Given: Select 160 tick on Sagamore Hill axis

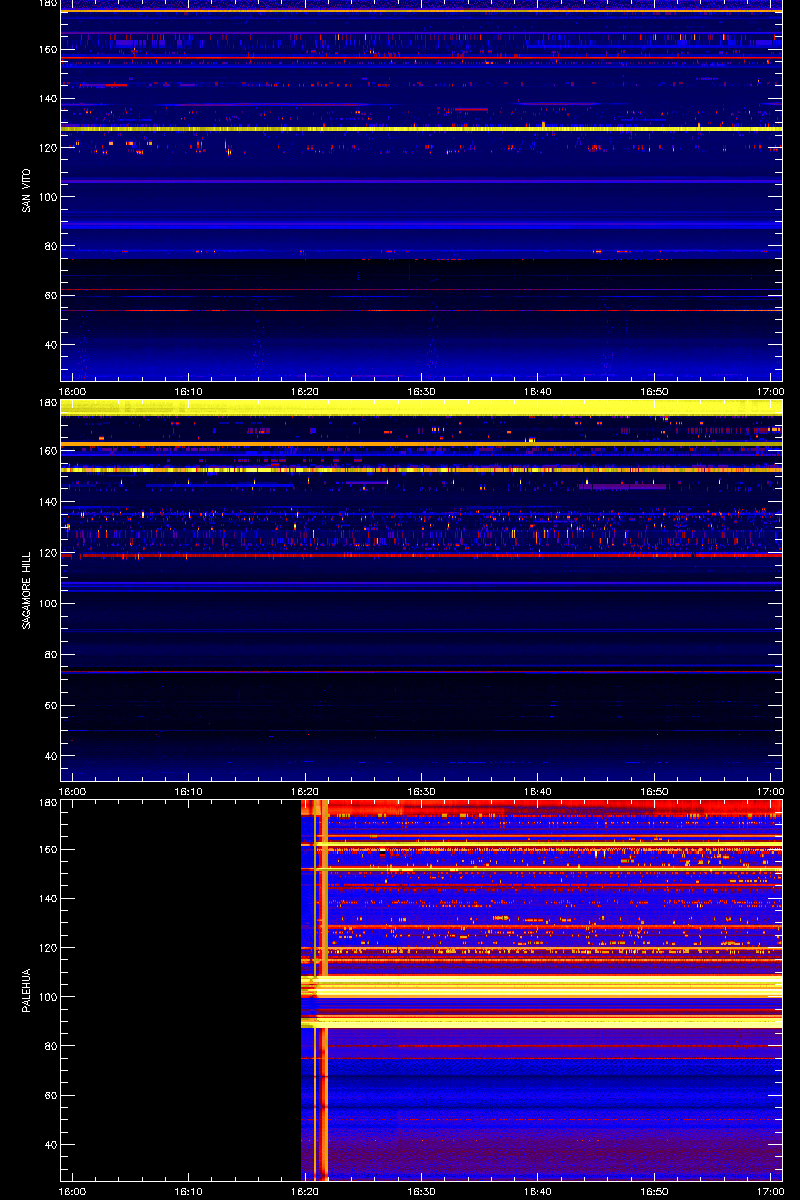Looking at the screenshot, I should (47, 451).
